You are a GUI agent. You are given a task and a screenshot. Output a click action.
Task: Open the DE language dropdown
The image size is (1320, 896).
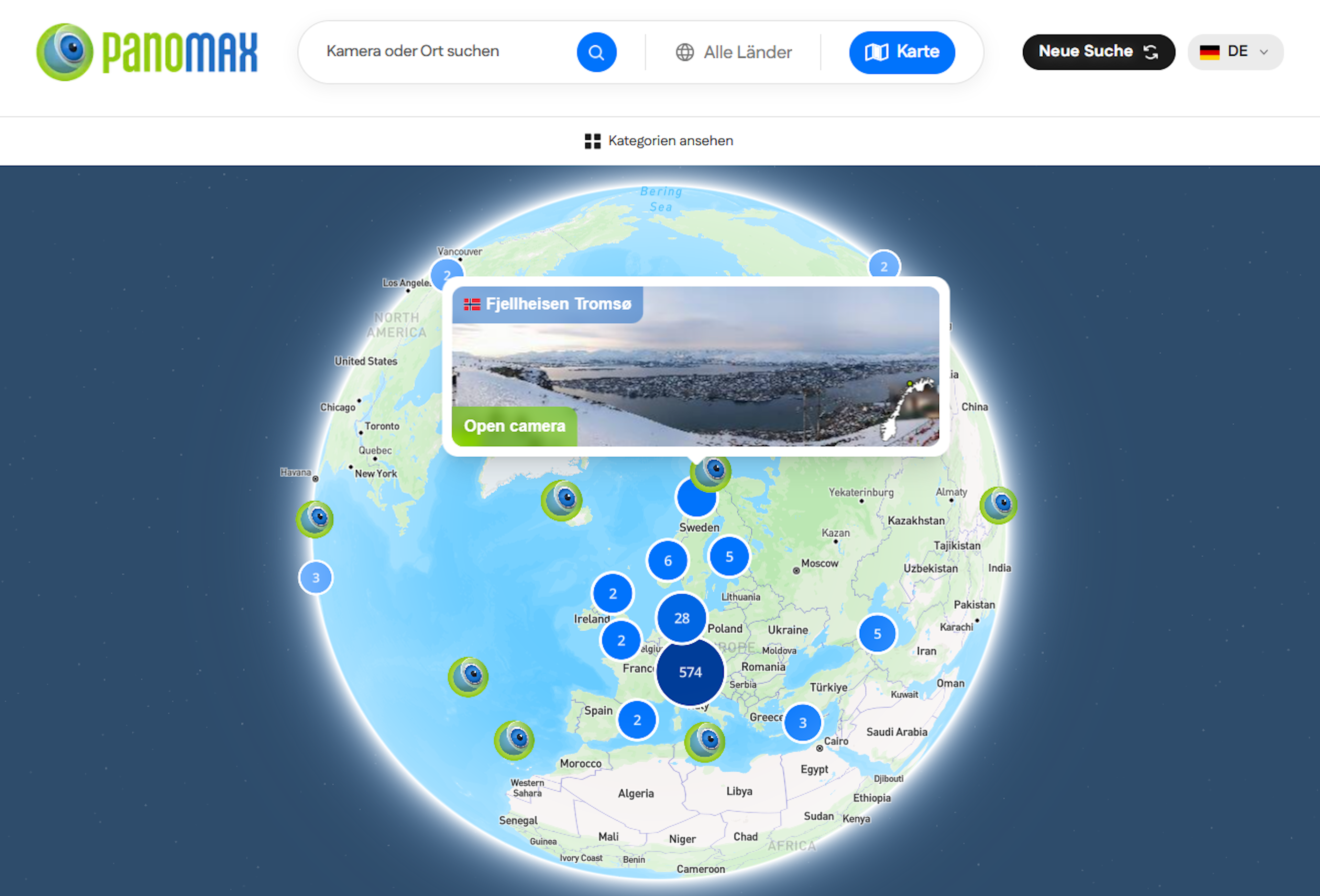[x=1235, y=52]
